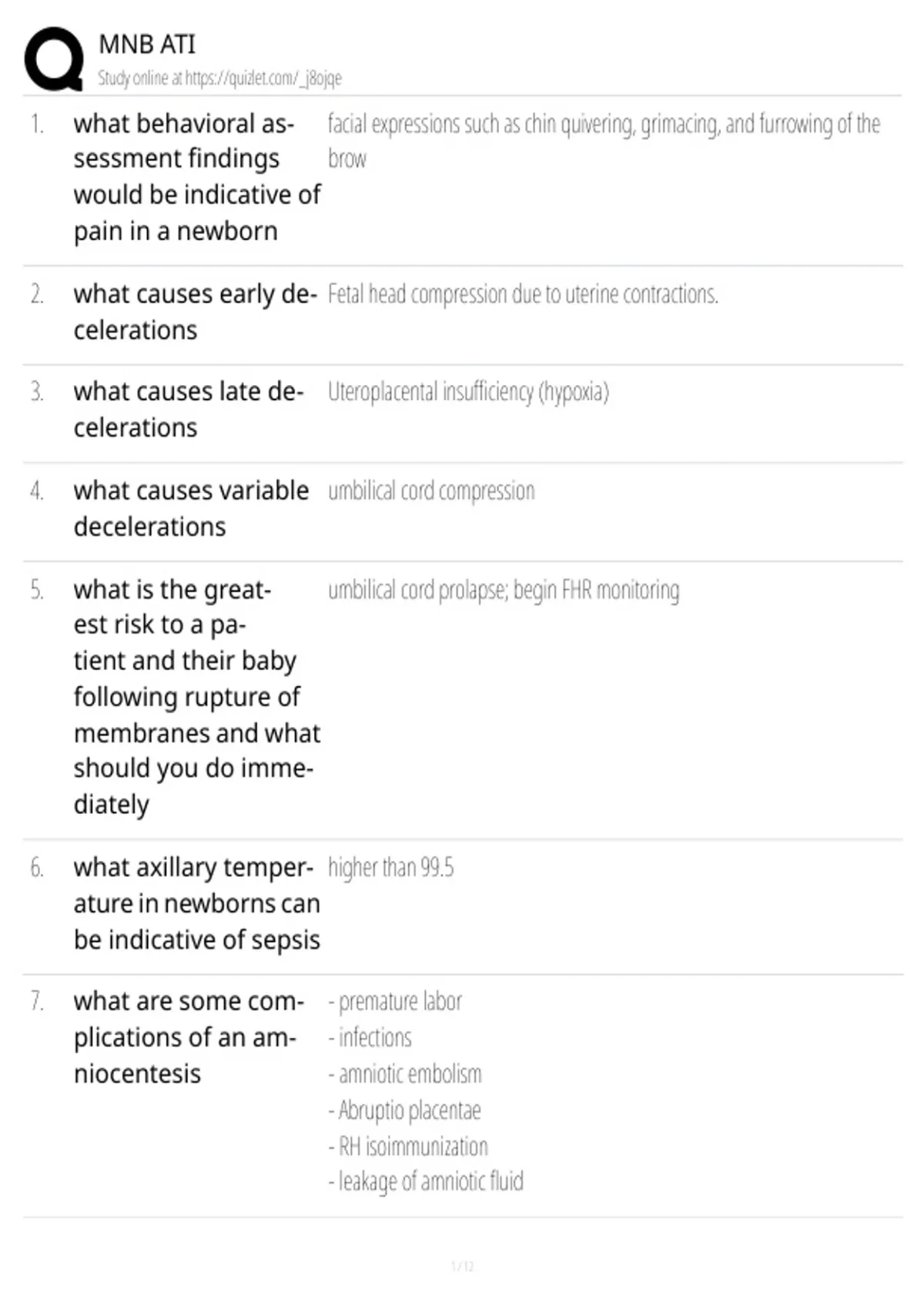Select the uteroplacental insufficiency answer

click(x=468, y=392)
